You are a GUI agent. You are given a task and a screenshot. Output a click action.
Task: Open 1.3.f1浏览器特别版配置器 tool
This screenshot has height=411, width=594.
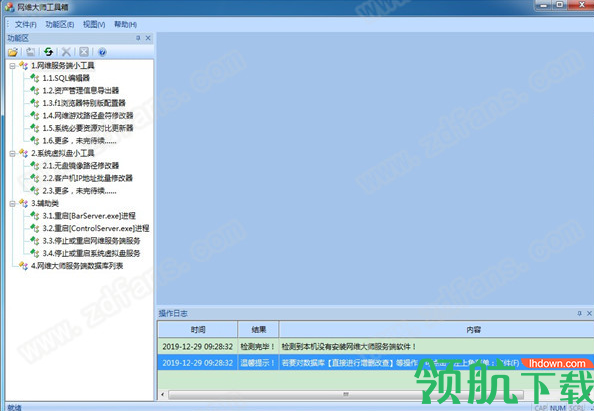click(x=84, y=103)
